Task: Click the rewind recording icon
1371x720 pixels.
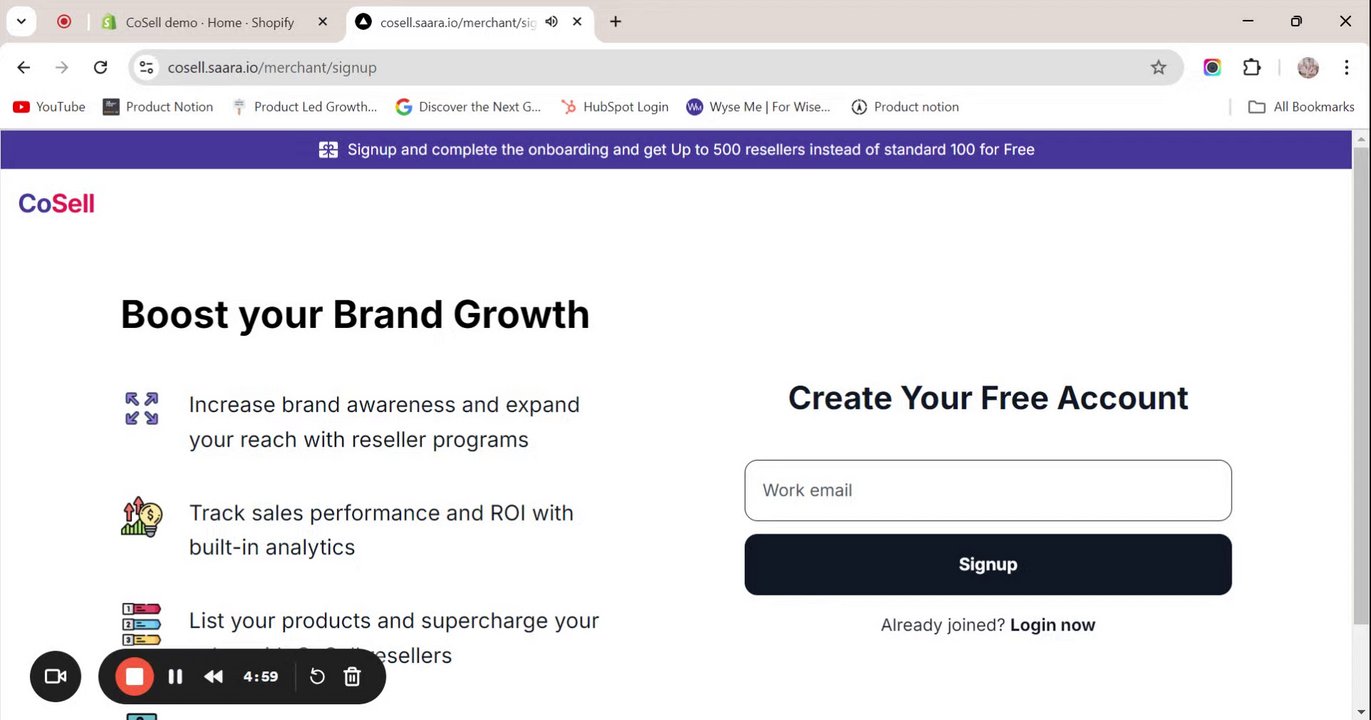Action: 213,677
